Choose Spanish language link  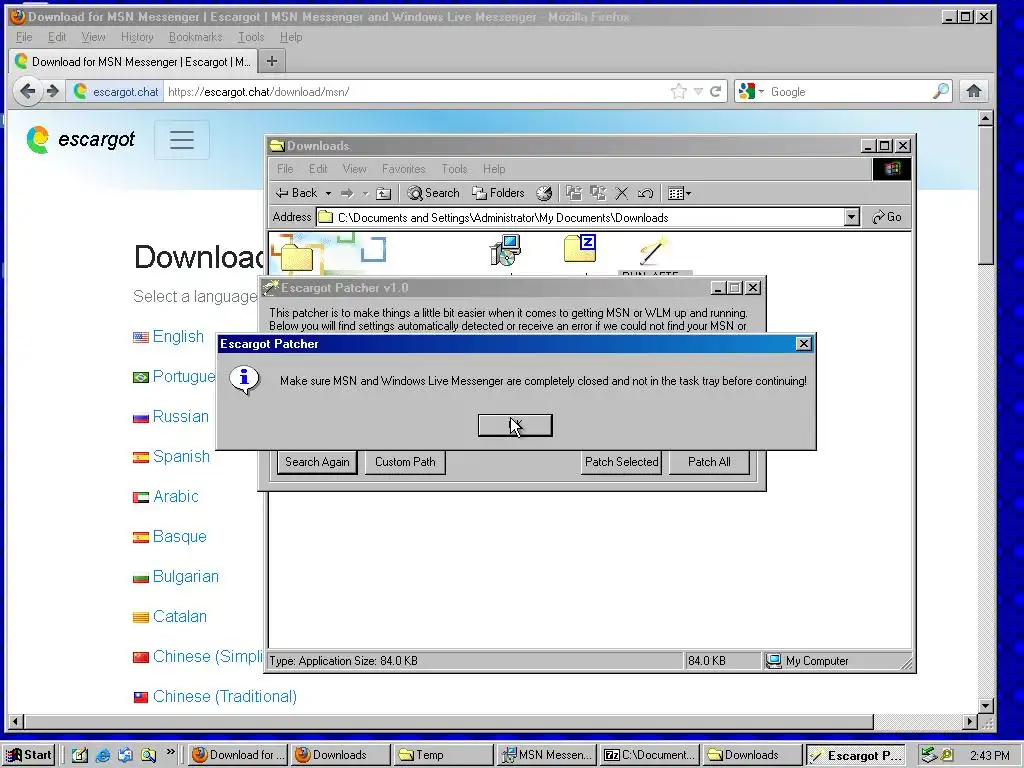(x=182, y=456)
